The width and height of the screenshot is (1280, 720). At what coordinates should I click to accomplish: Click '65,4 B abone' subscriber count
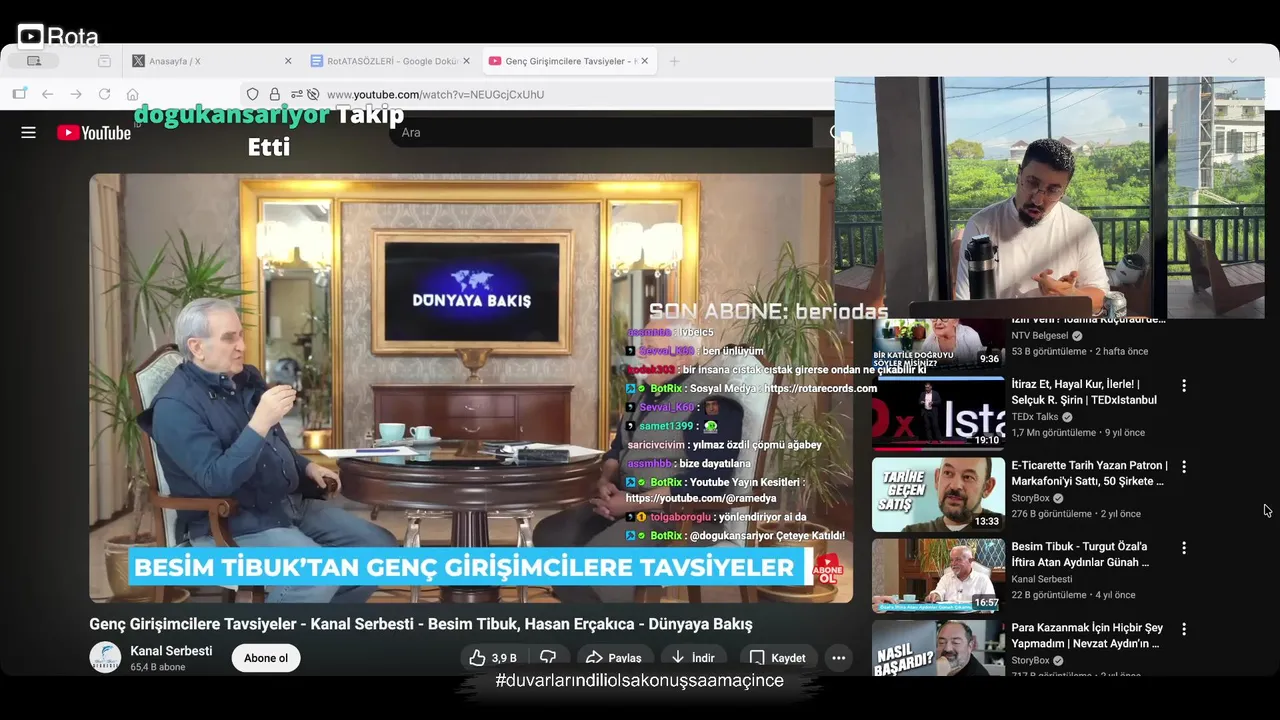(158, 667)
